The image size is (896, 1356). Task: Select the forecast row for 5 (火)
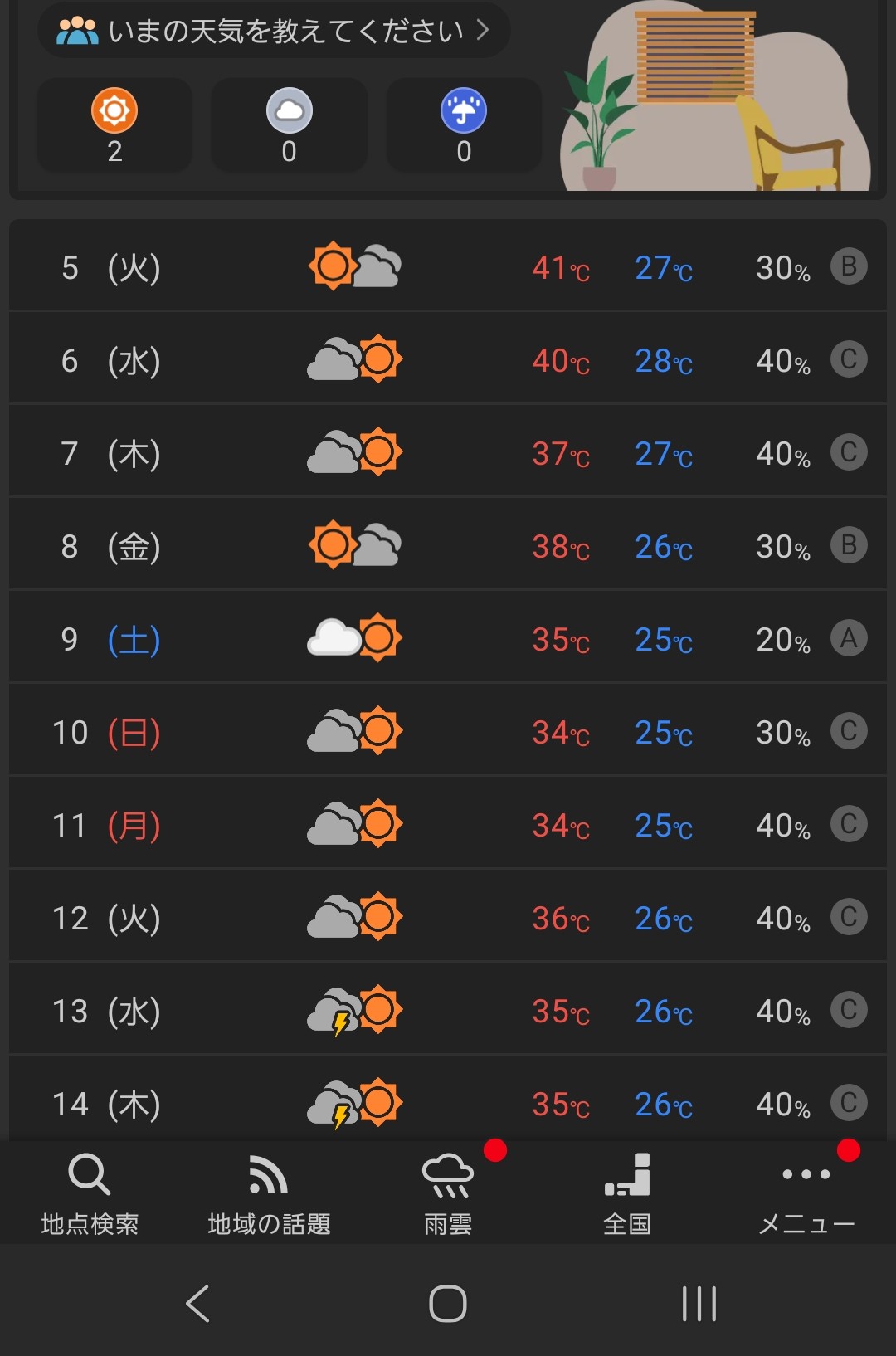(448, 267)
